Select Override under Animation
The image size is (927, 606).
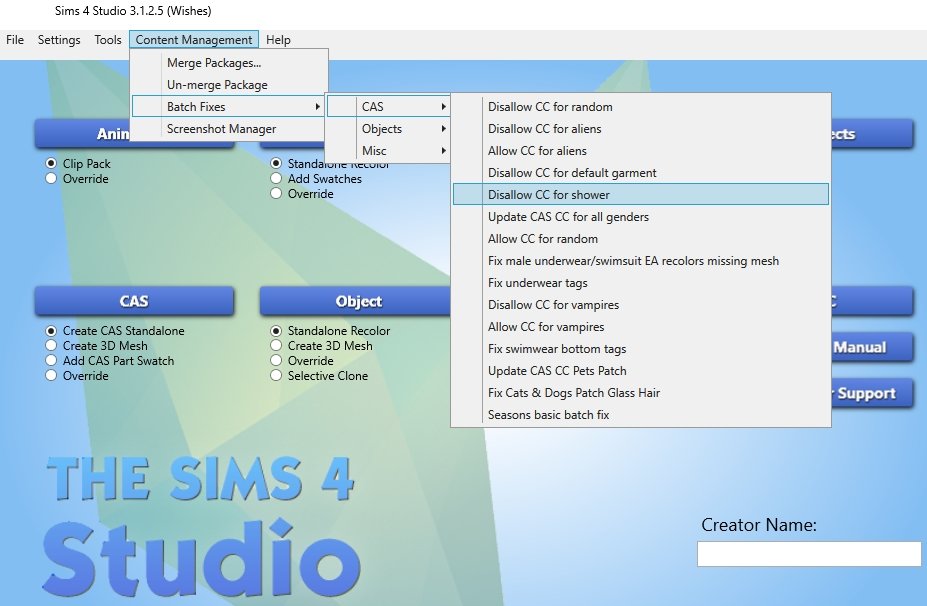point(51,178)
